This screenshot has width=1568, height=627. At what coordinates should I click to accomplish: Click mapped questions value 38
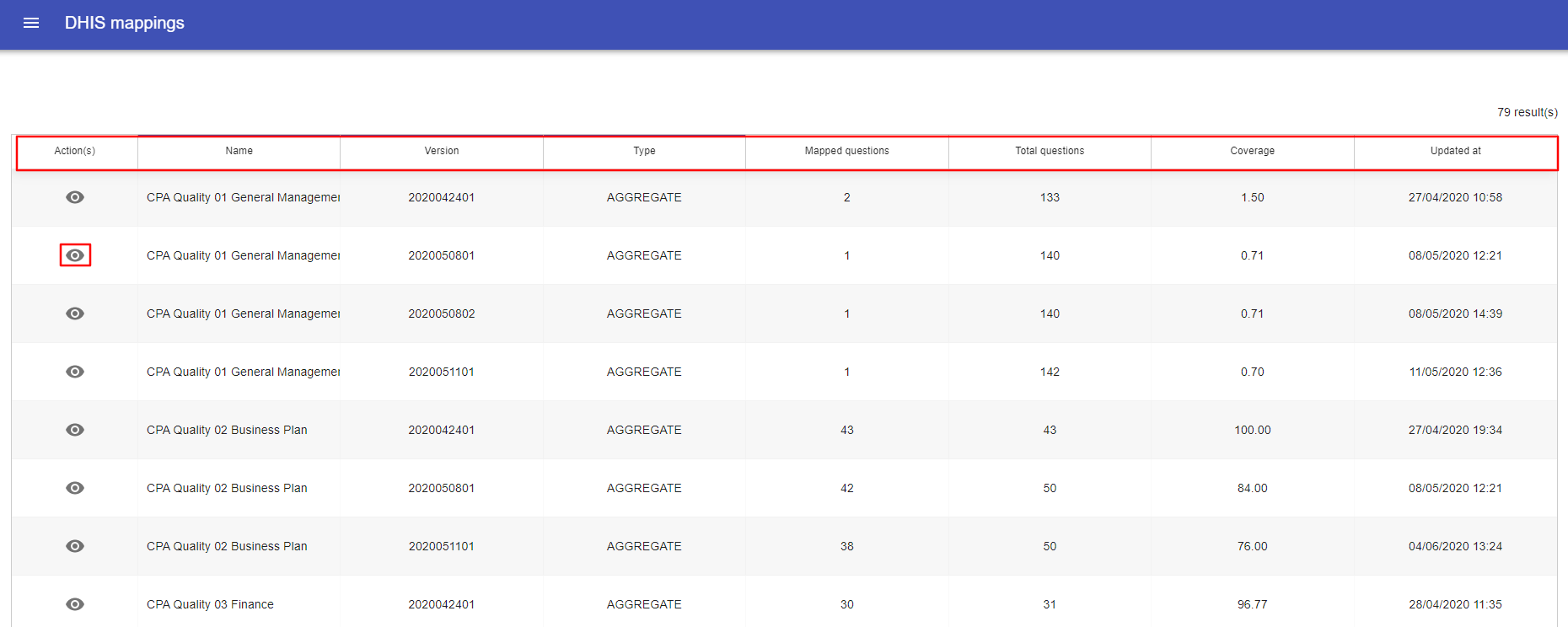847,546
